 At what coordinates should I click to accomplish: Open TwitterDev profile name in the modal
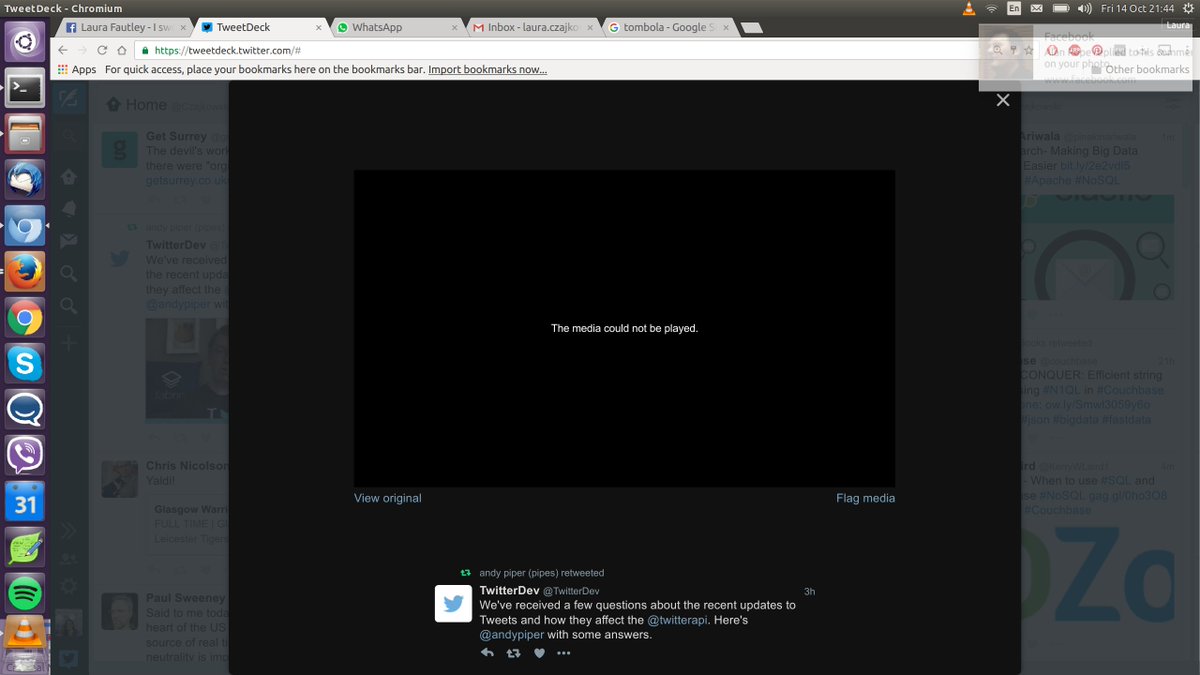pos(509,591)
